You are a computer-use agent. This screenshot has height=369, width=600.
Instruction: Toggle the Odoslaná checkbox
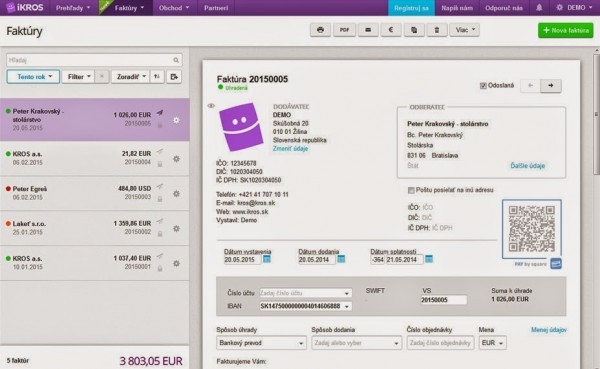tap(483, 86)
